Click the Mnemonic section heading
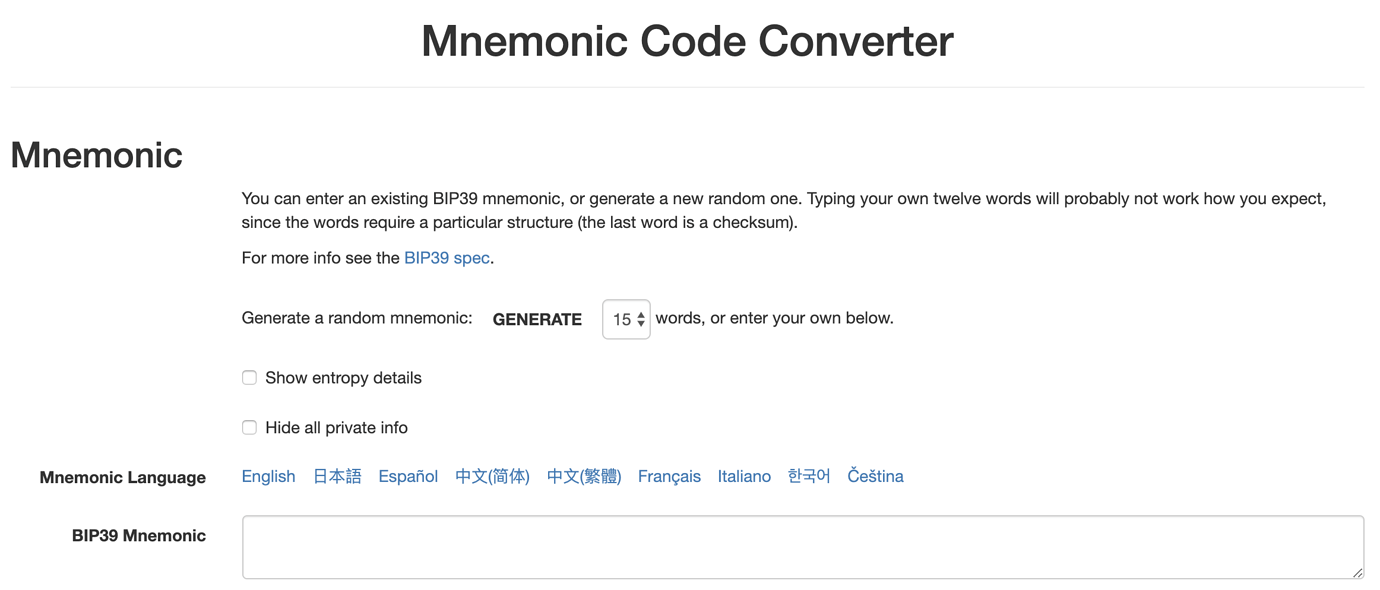The width and height of the screenshot is (1380, 590). tap(96, 155)
